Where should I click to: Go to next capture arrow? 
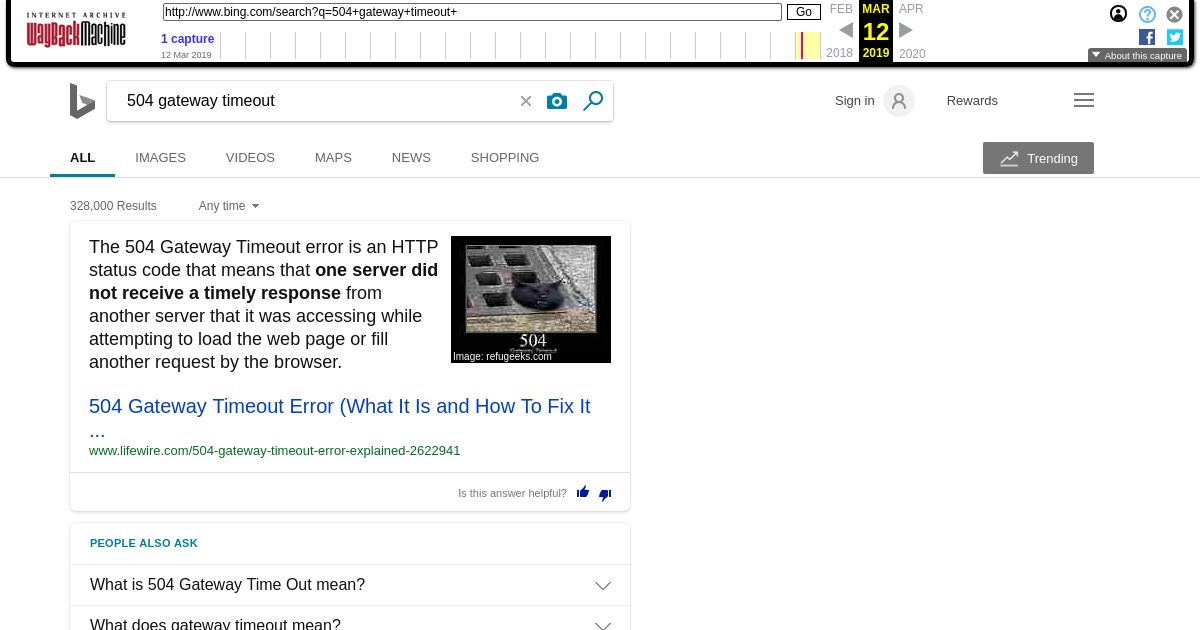[906, 31]
